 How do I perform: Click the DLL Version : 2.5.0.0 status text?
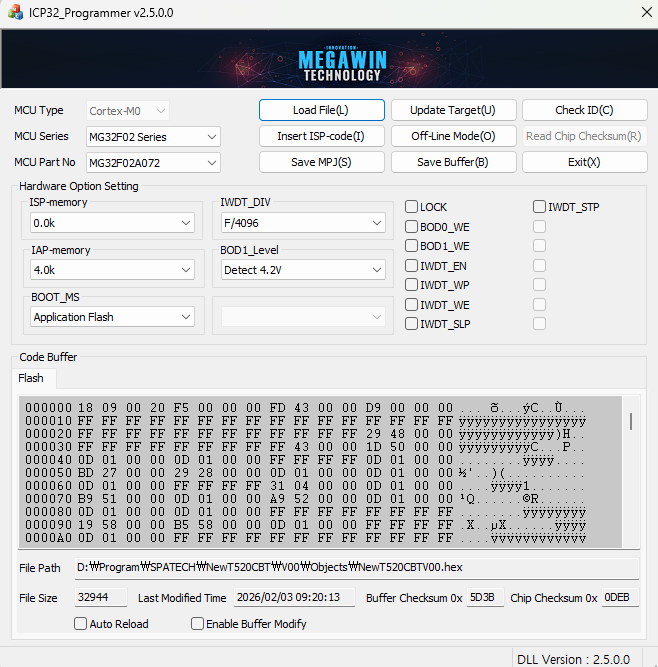[x=573, y=659]
